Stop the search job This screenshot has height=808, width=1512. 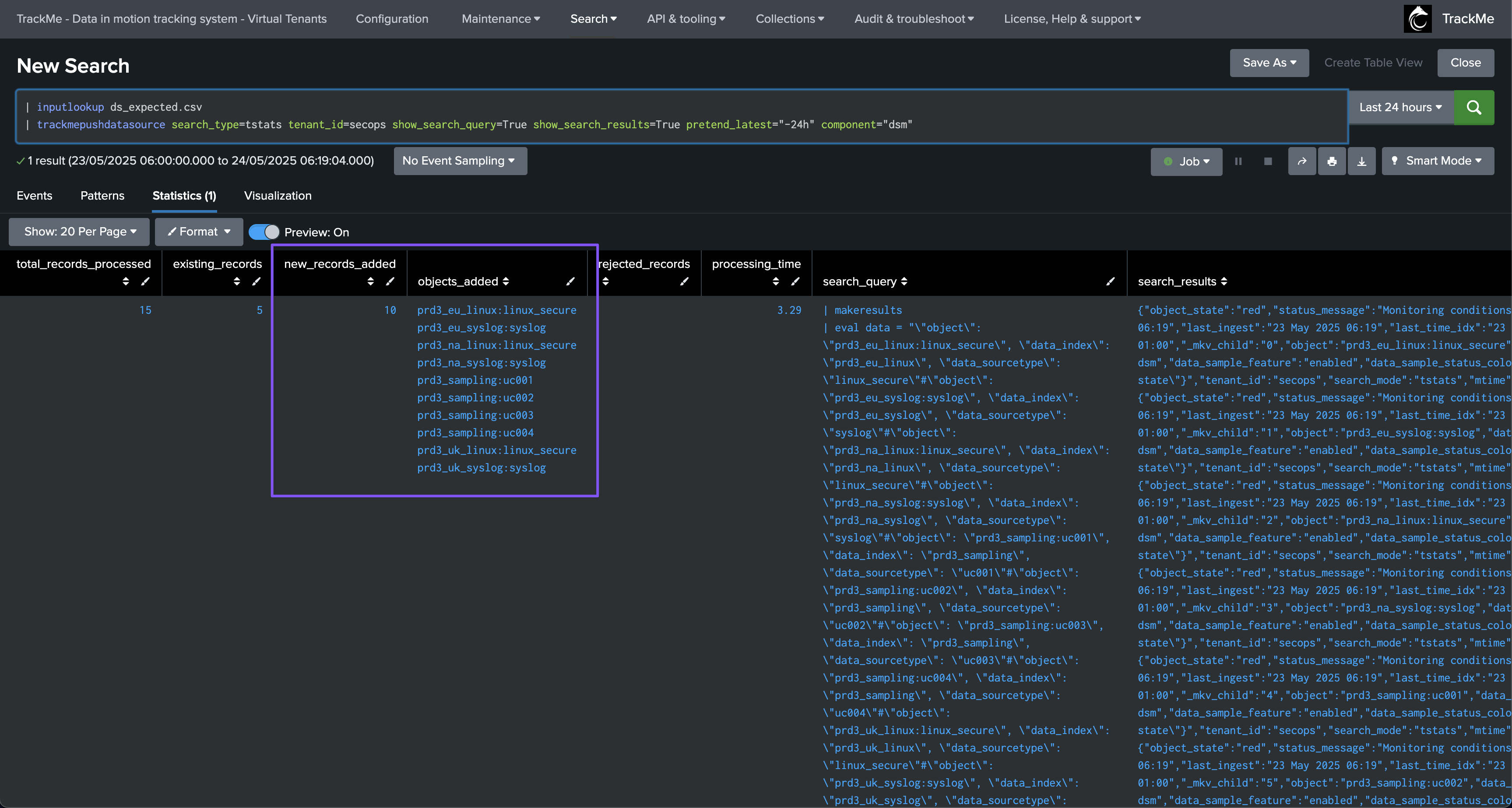click(x=1268, y=162)
